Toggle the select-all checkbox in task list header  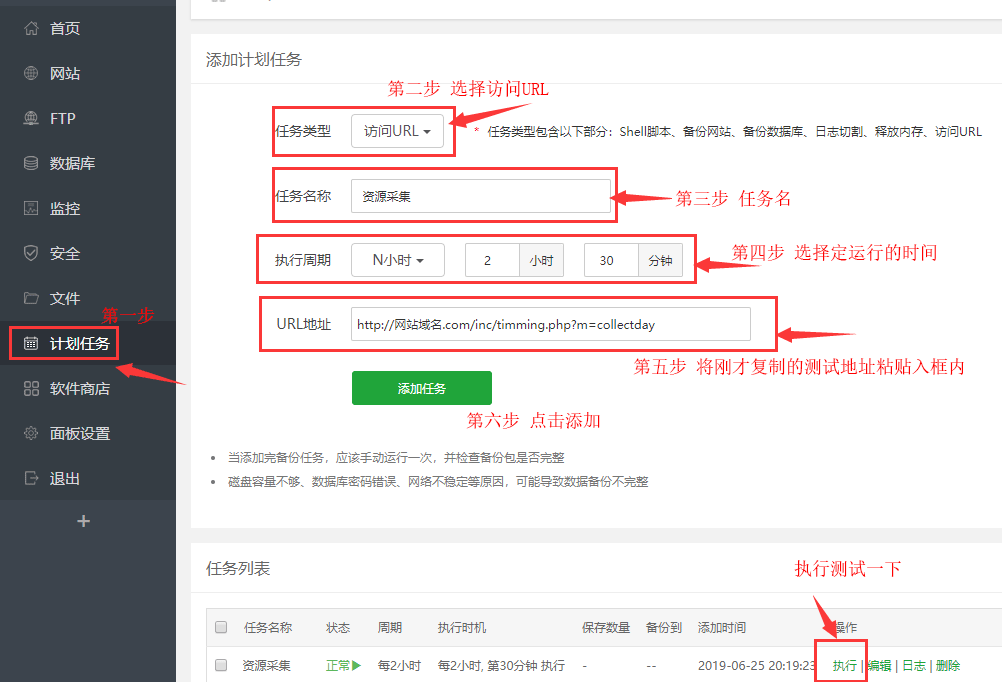pyautogui.click(x=221, y=628)
